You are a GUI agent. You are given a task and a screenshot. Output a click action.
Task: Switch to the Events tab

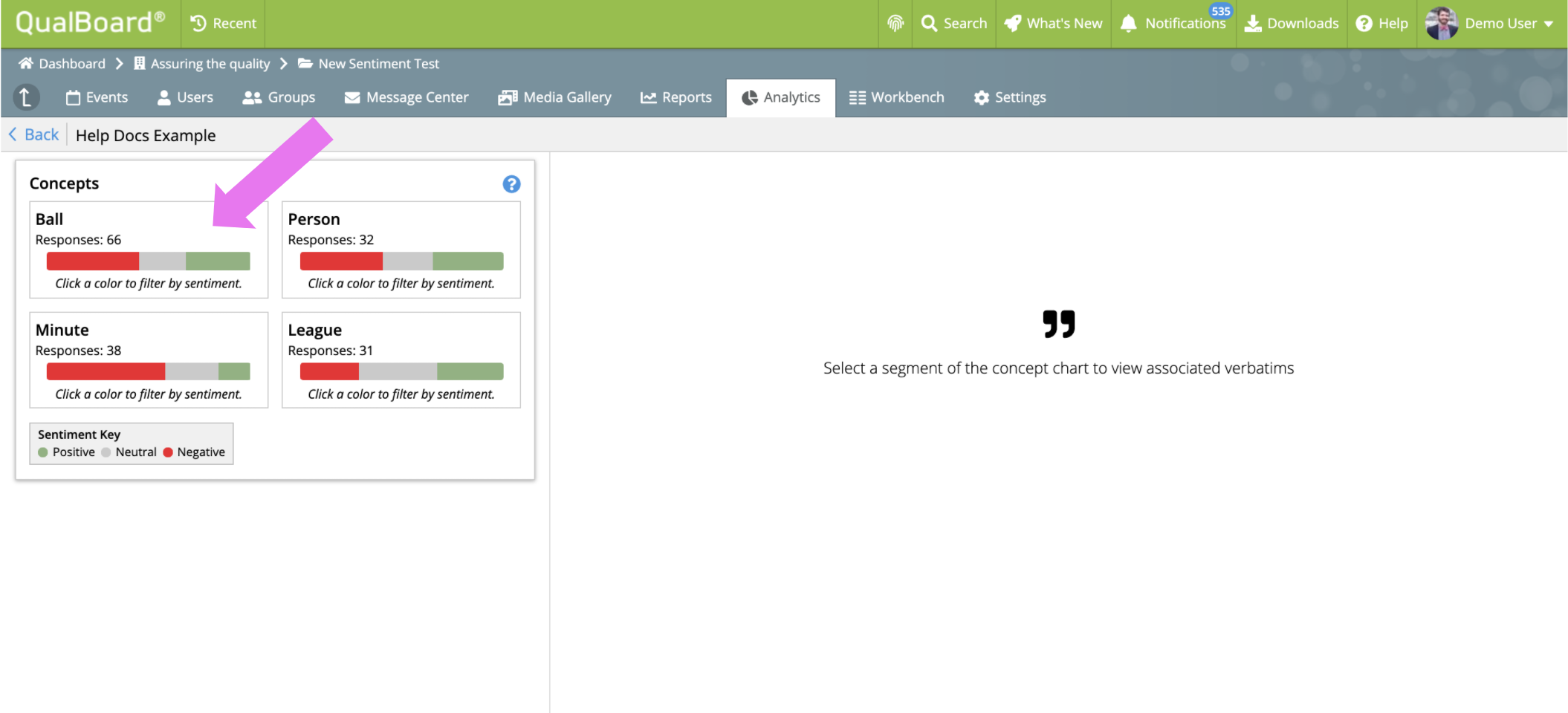pos(97,97)
